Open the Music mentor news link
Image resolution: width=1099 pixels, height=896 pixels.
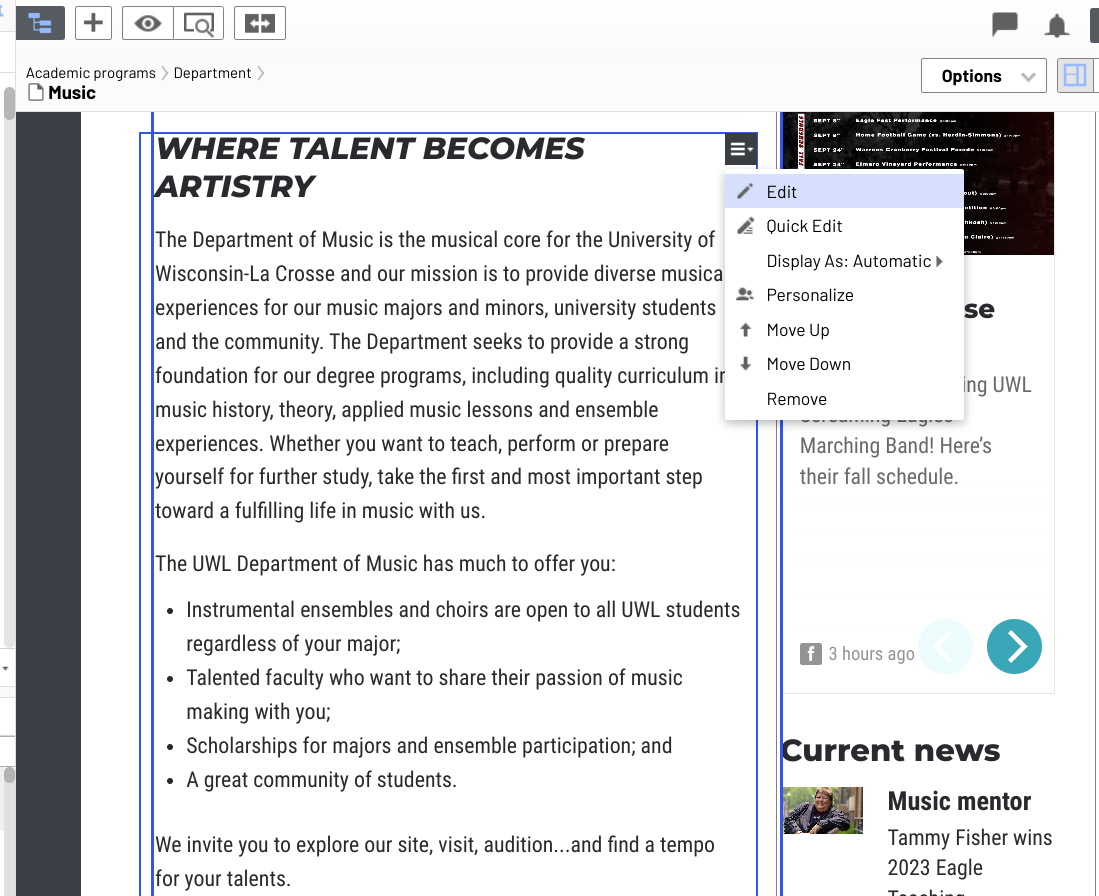(958, 801)
